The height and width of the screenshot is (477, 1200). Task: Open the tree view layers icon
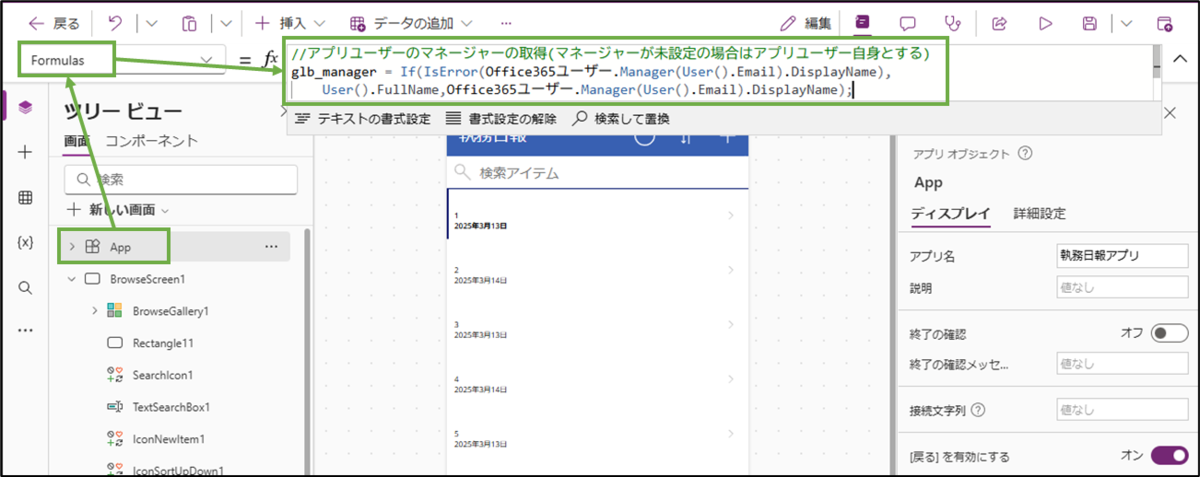pyautogui.click(x=25, y=107)
